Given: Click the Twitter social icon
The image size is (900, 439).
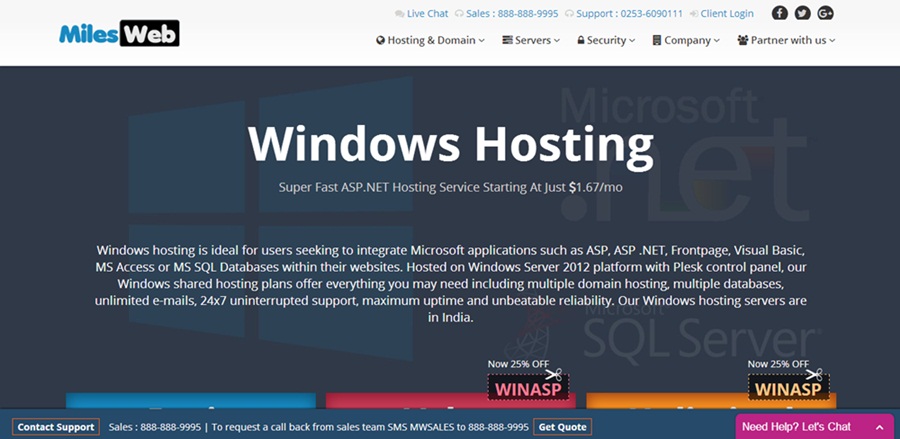Looking at the screenshot, I should pos(802,13).
